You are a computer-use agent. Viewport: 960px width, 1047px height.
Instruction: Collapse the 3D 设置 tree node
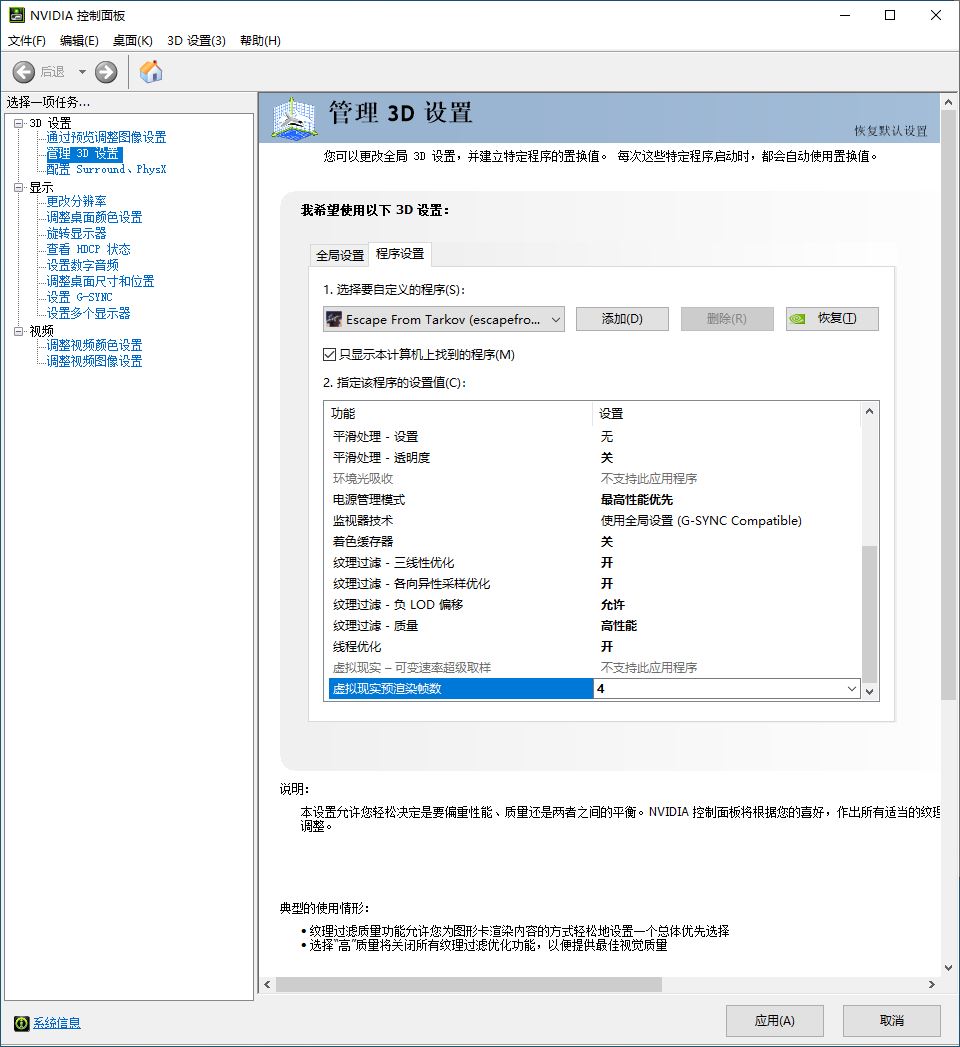[x=18, y=123]
